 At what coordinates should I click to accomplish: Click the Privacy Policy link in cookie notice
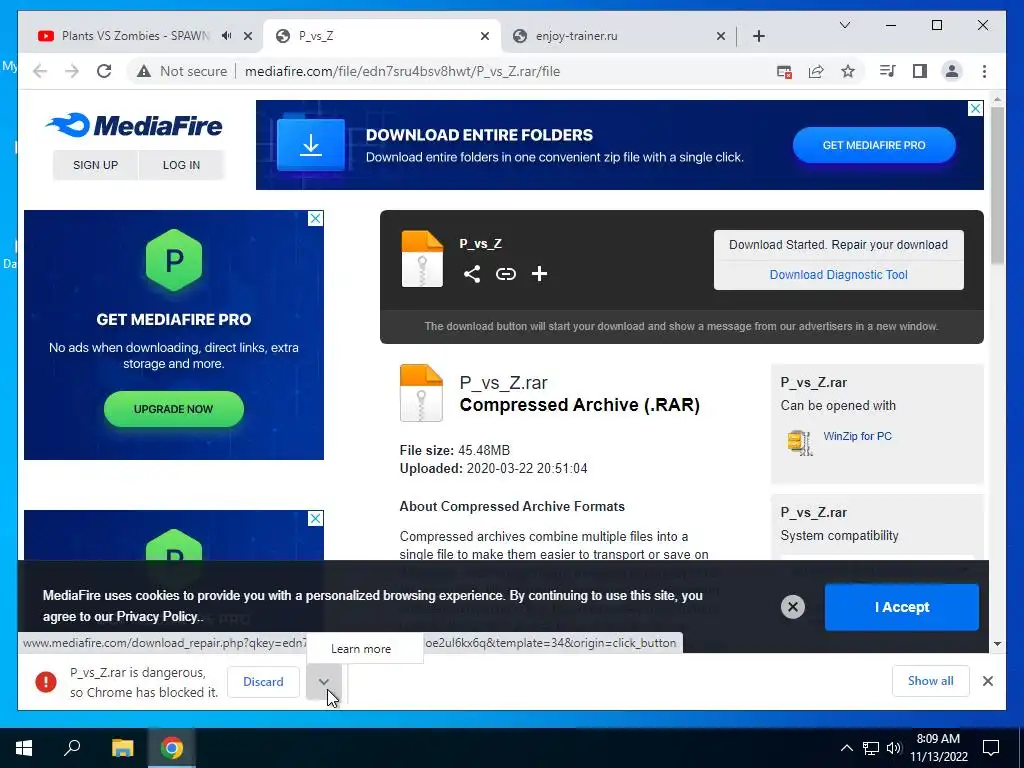pyautogui.click(x=157, y=616)
